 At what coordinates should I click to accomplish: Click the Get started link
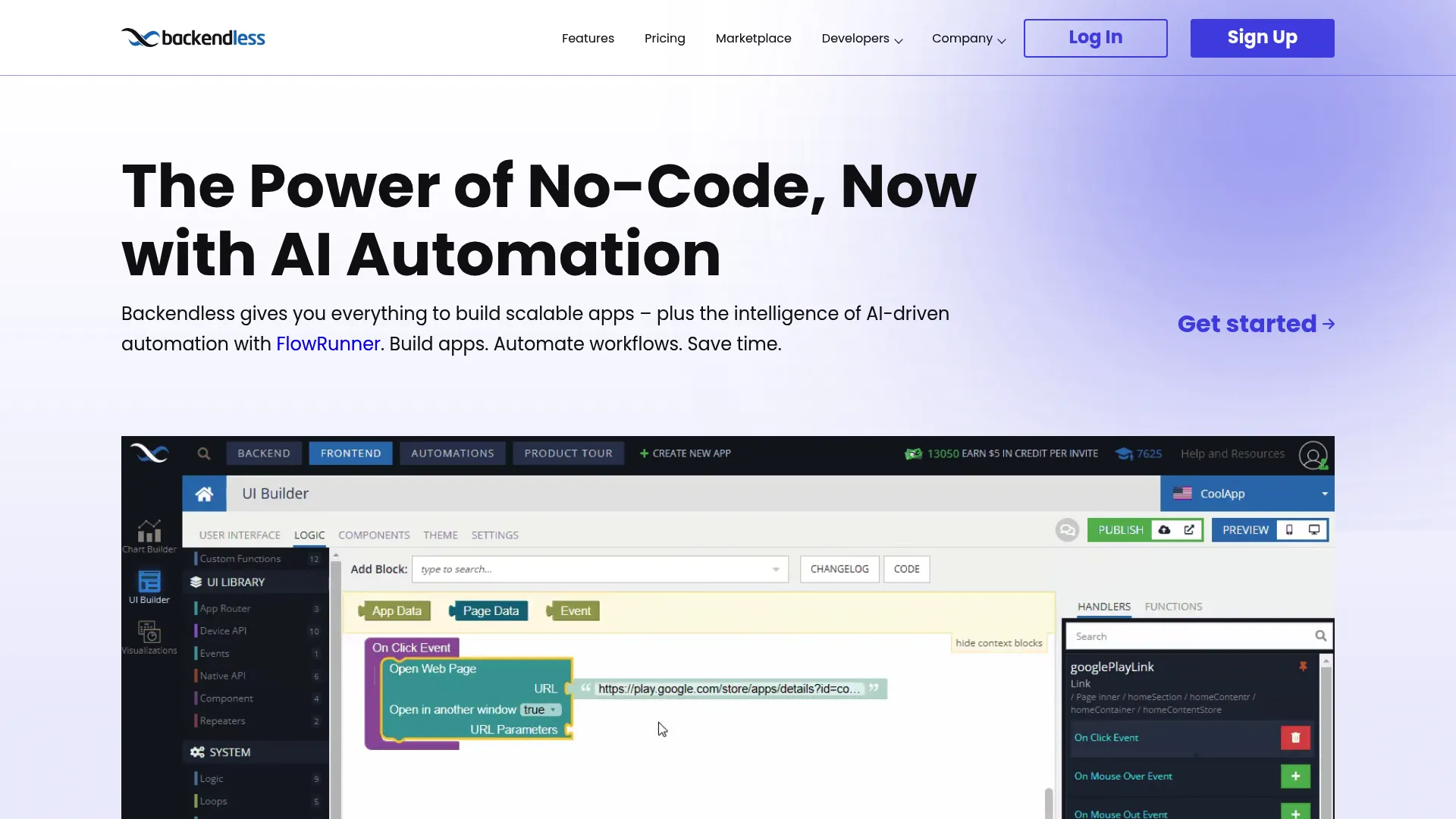[x=1256, y=324]
